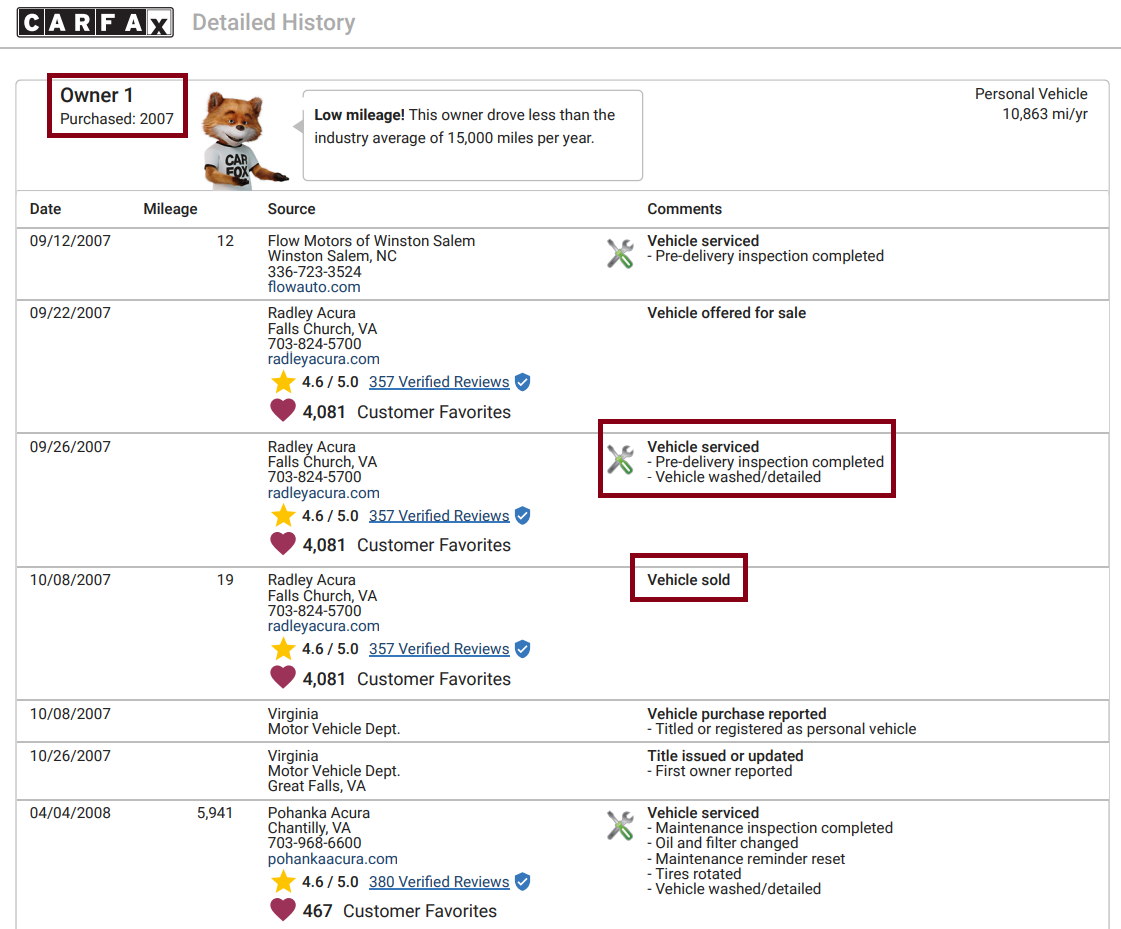1121x929 pixels.
Task: Click the Low mileage speech bubble
Action: (x=472, y=135)
